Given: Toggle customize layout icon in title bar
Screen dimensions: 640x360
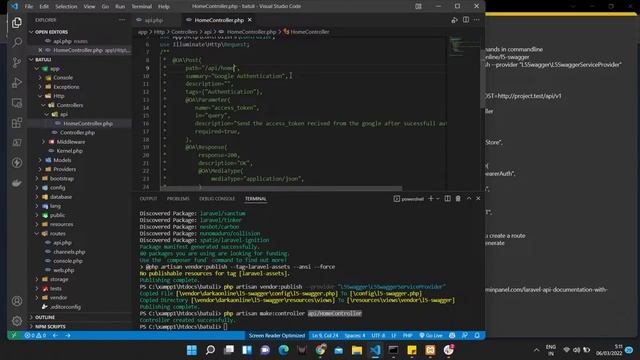Looking at the screenshot, I should tap(418, 6).
